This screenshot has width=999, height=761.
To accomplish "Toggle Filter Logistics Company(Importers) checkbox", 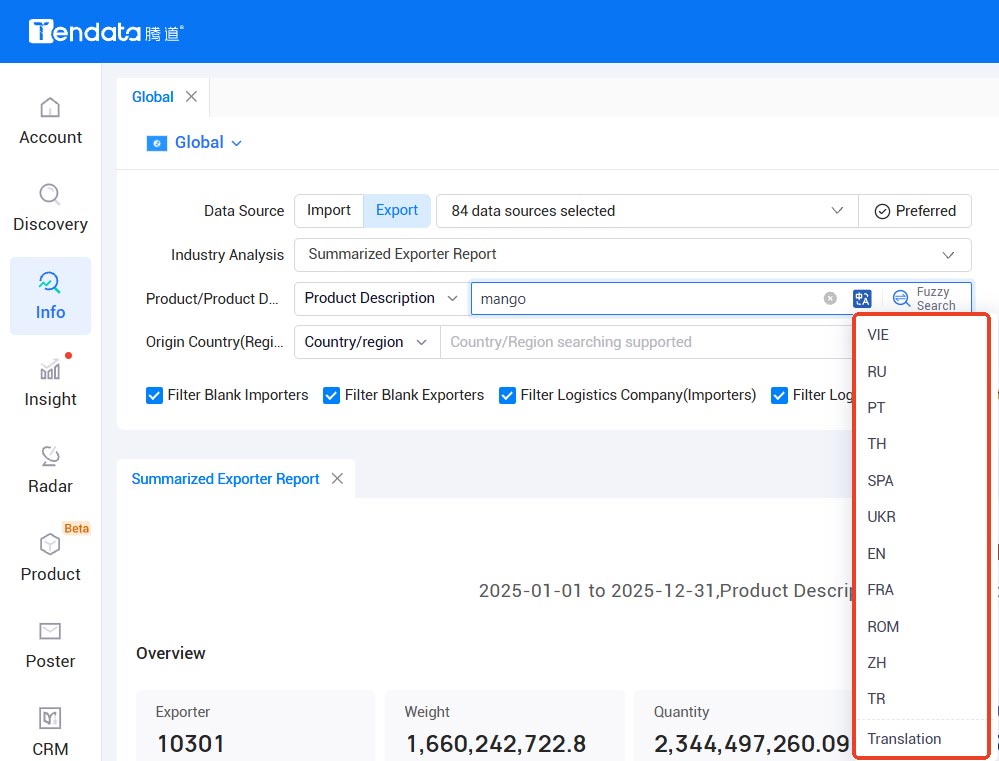I will point(507,395).
